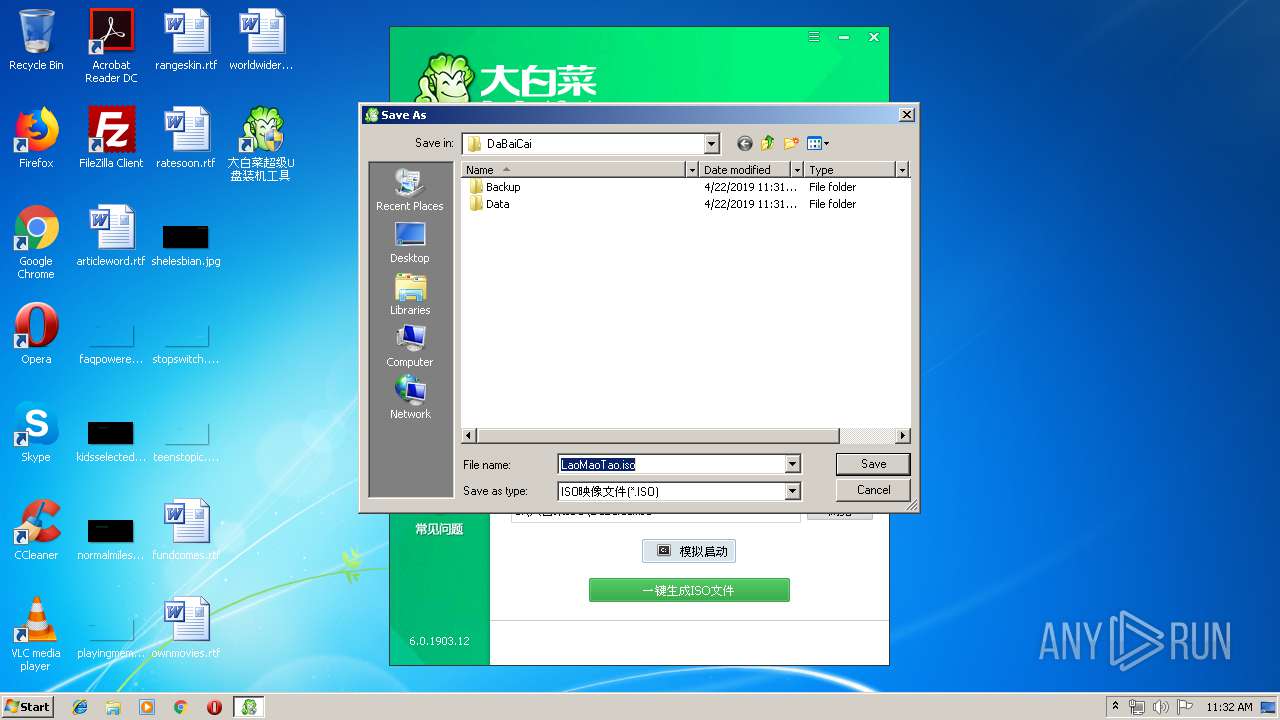Open Chrome from the taskbar
Screen dimensions: 1280x720
(181, 706)
